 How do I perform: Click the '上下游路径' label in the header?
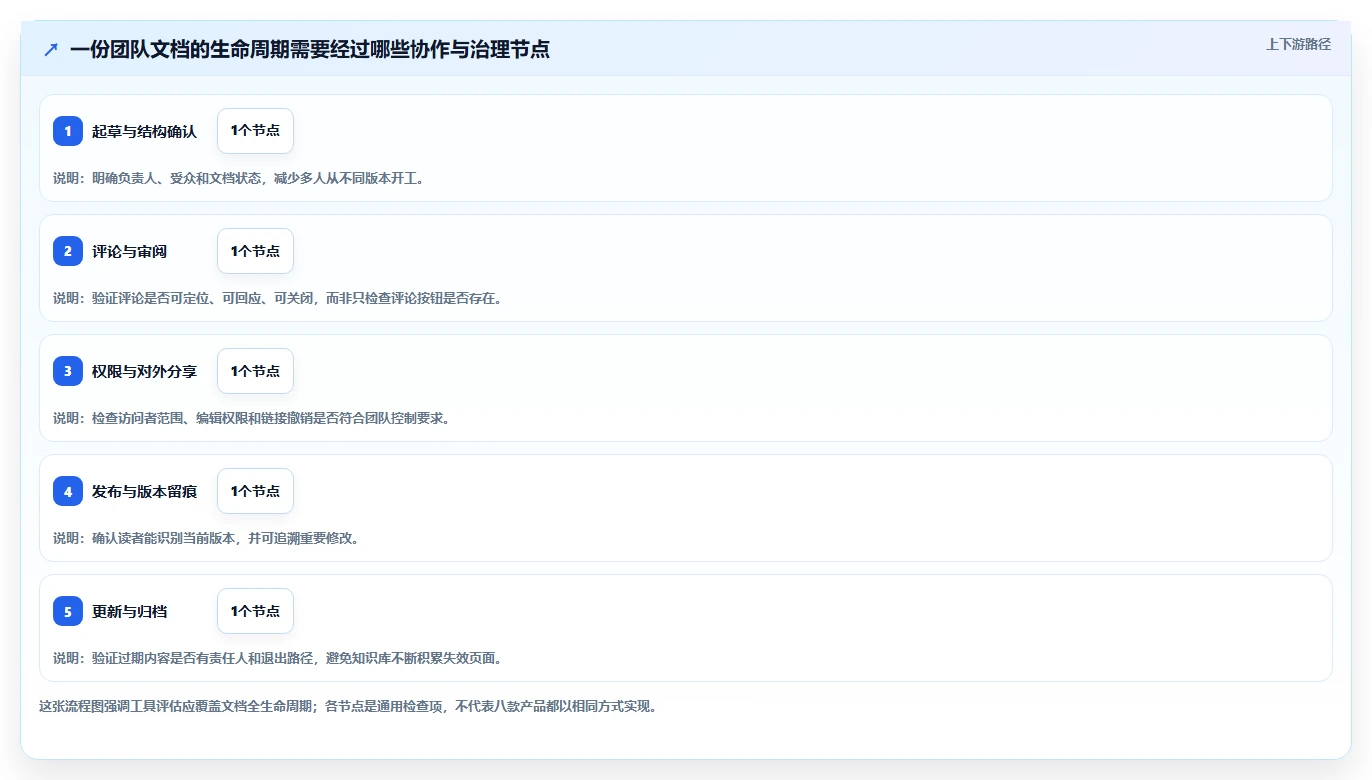(1298, 44)
